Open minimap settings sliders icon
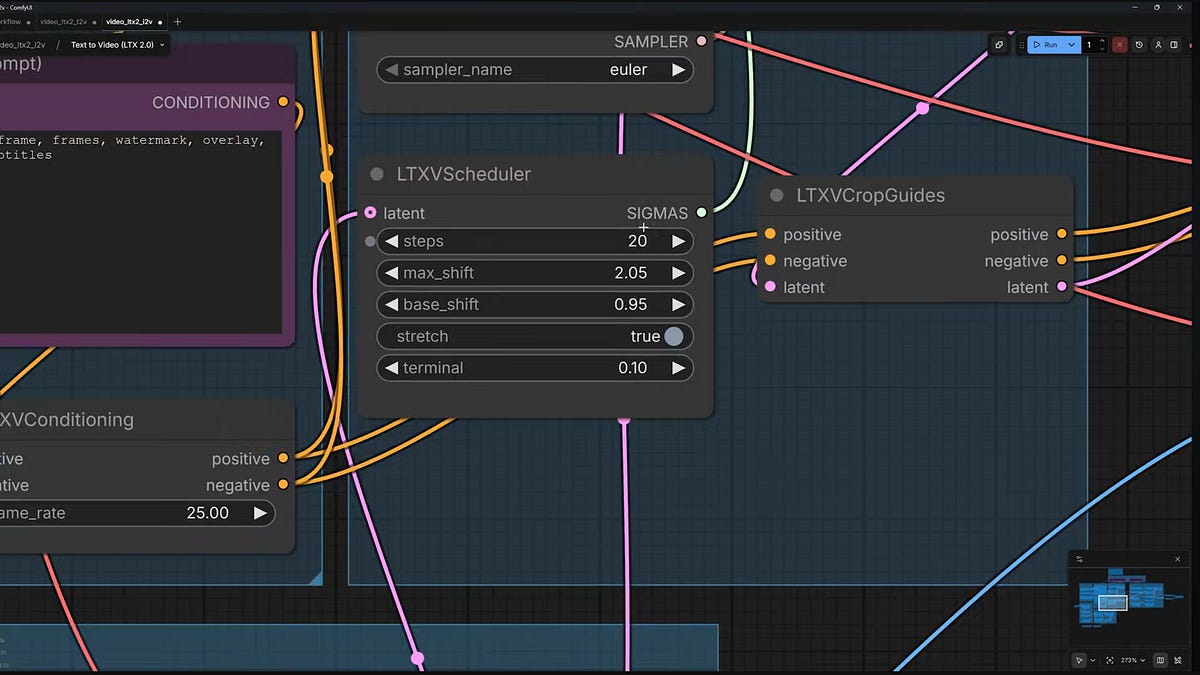The height and width of the screenshot is (675, 1200). point(1079,559)
